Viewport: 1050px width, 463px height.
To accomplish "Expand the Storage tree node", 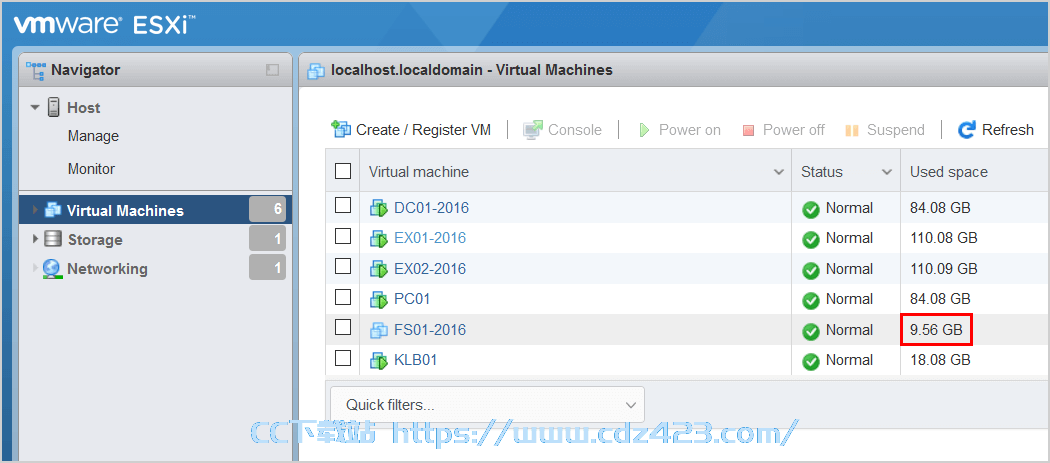I will (x=35, y=239).
